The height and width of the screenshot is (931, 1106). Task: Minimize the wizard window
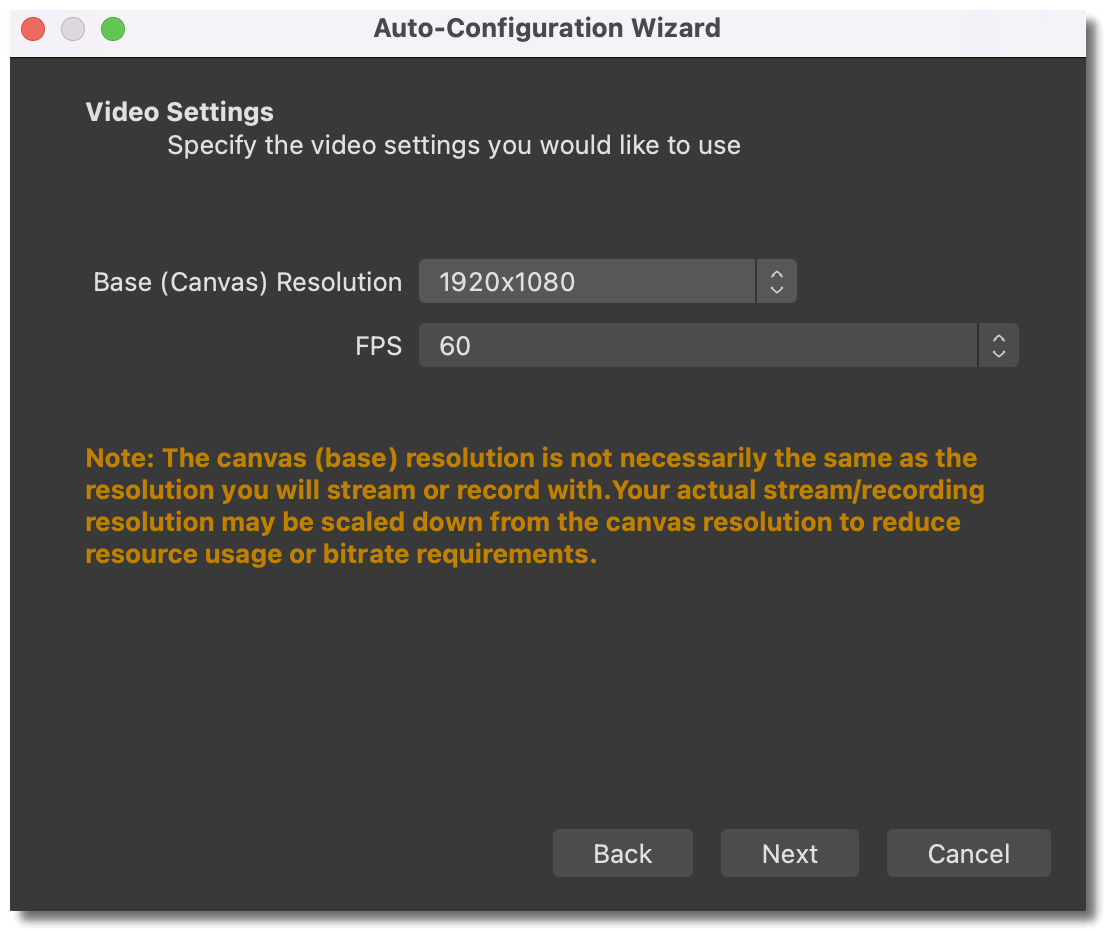tap(73, 29)
